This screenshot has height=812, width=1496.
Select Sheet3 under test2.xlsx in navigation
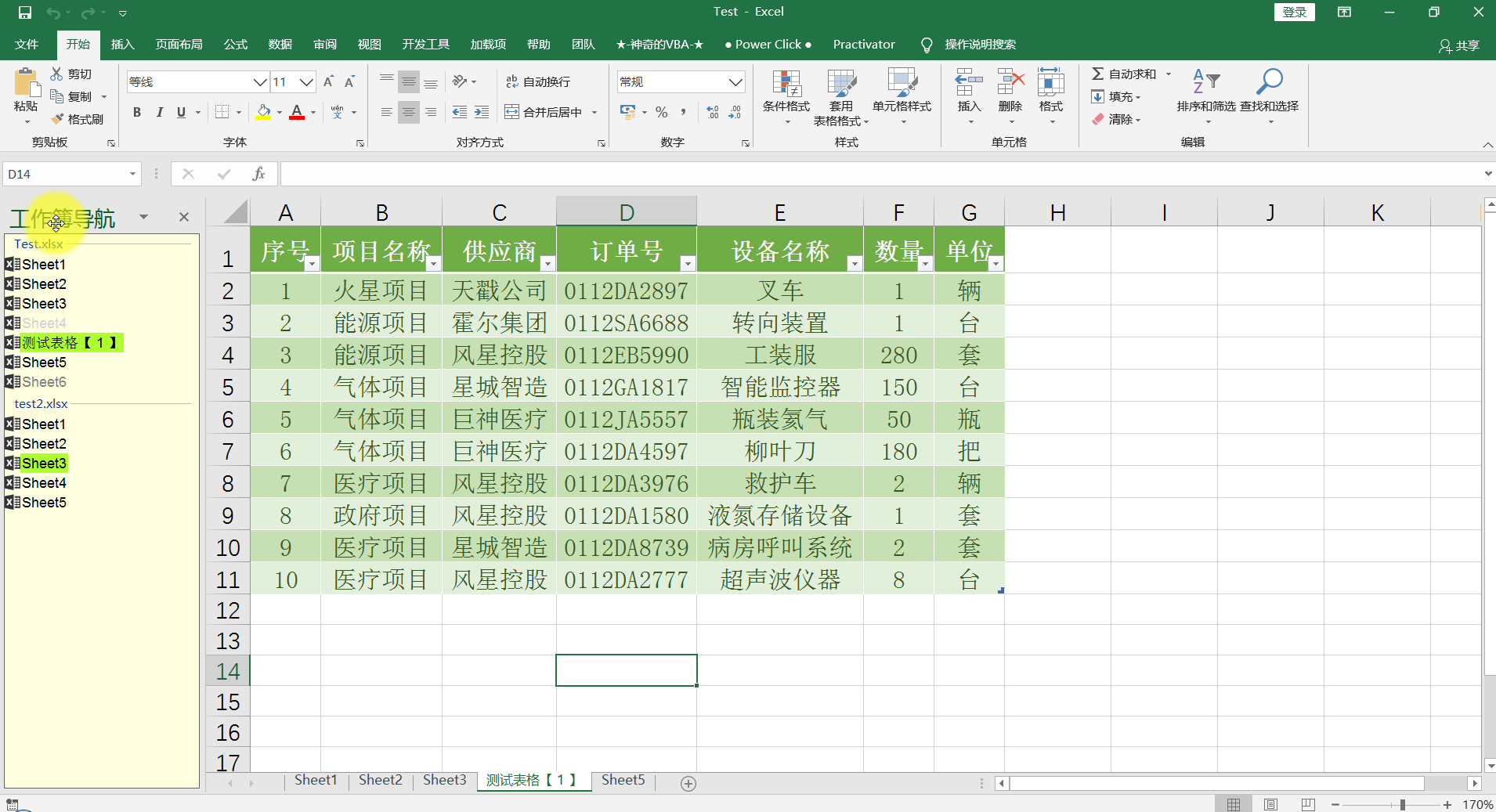[x=44, y=464]
